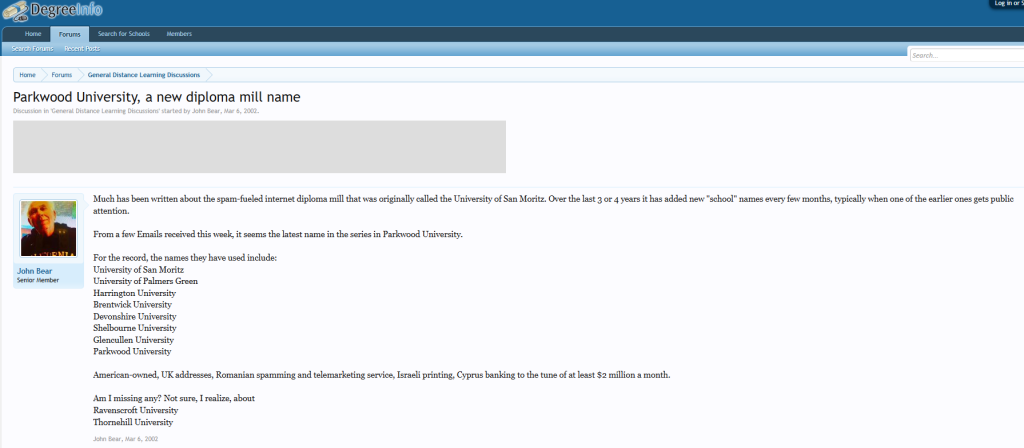The width and height of the screenshot is (1024, 448).
Task: Click the line From a few Emails received
Action: click(278, 234)
